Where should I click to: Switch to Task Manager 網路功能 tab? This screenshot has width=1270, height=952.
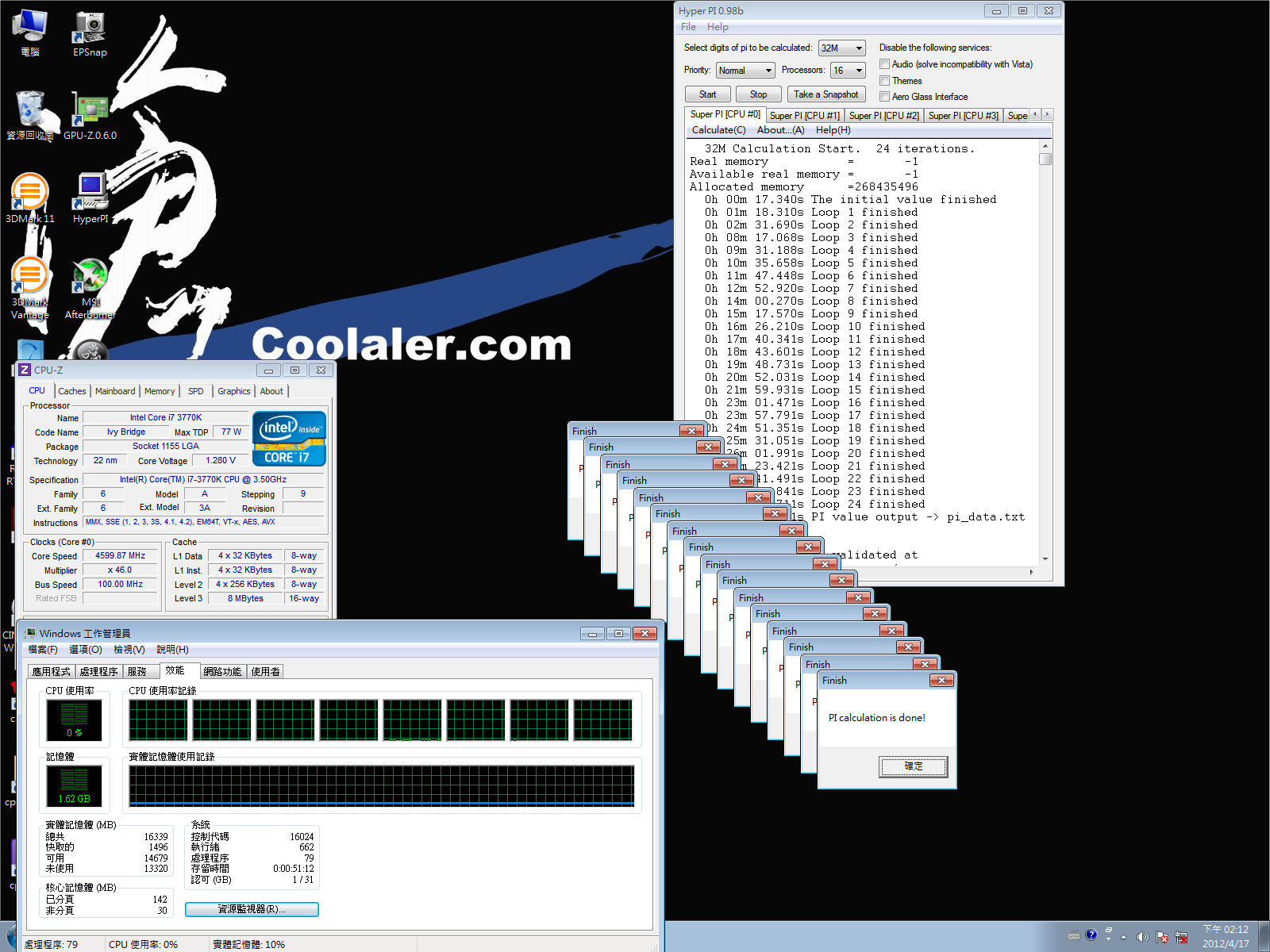(x=222, y=671)
